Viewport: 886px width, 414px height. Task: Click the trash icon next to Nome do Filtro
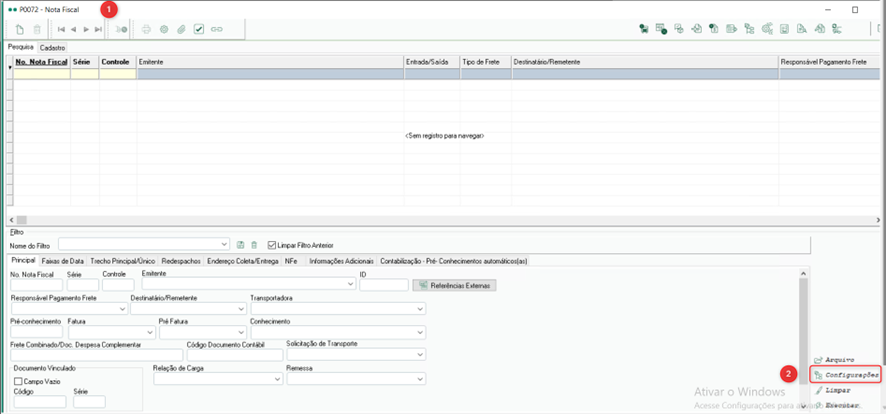254,245
